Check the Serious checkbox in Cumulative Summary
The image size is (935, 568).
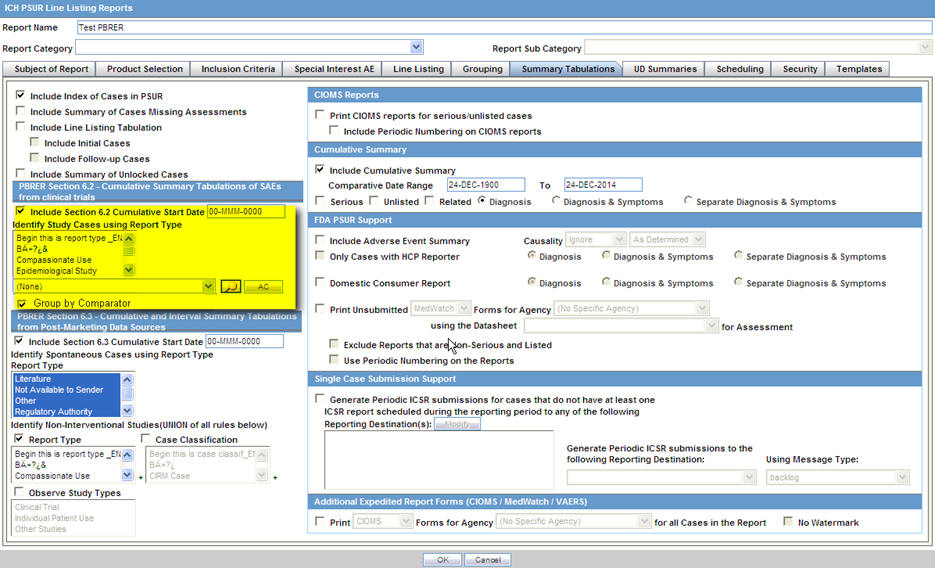click(x=320, y=201)
